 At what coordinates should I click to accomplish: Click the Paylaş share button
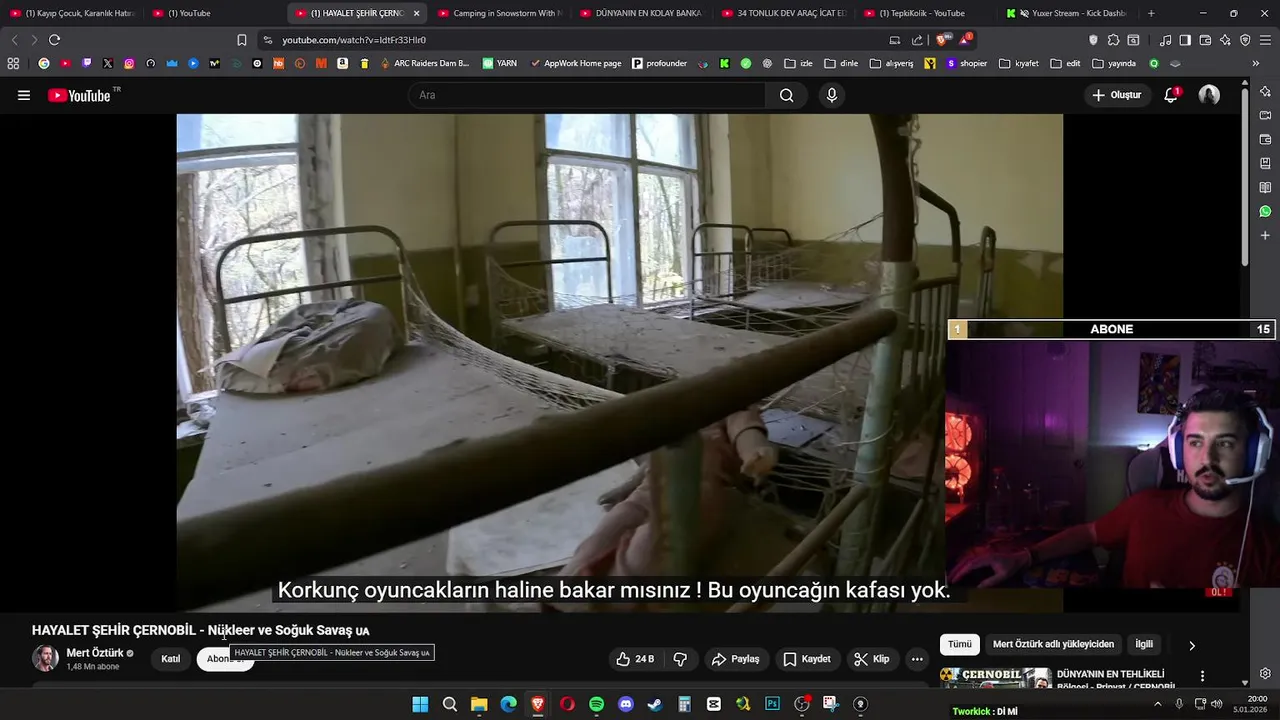click(x=735, y=659)
